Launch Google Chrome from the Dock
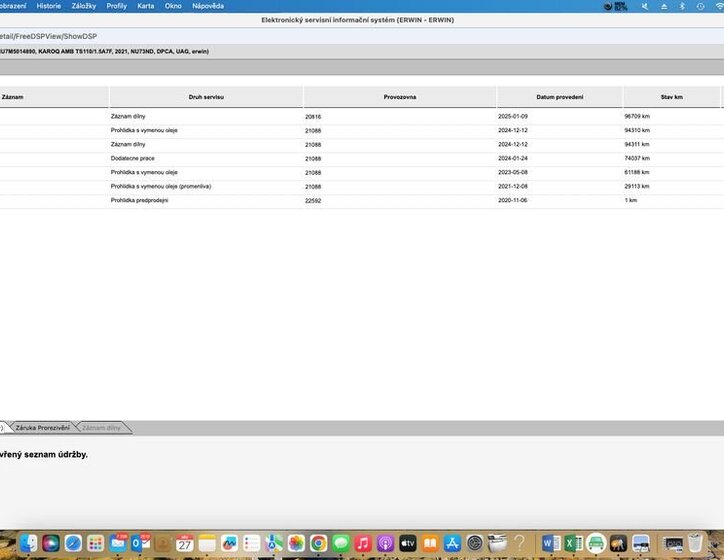 318,543
